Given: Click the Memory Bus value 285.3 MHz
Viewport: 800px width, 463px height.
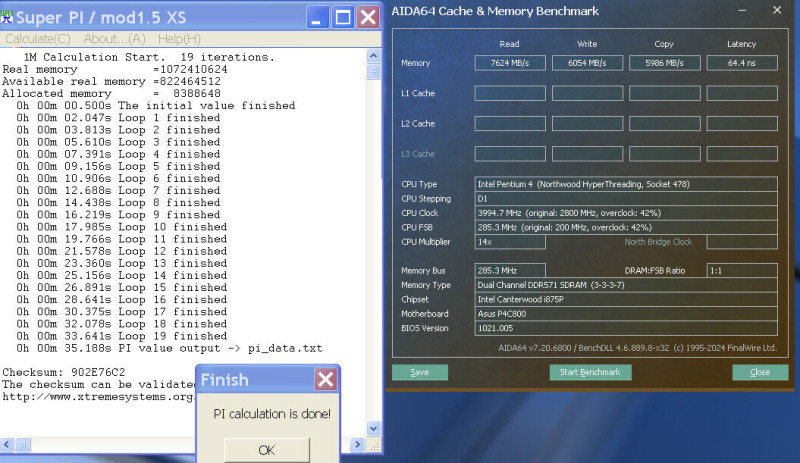Looking at the screenshot, I should [x=510, y=271].
